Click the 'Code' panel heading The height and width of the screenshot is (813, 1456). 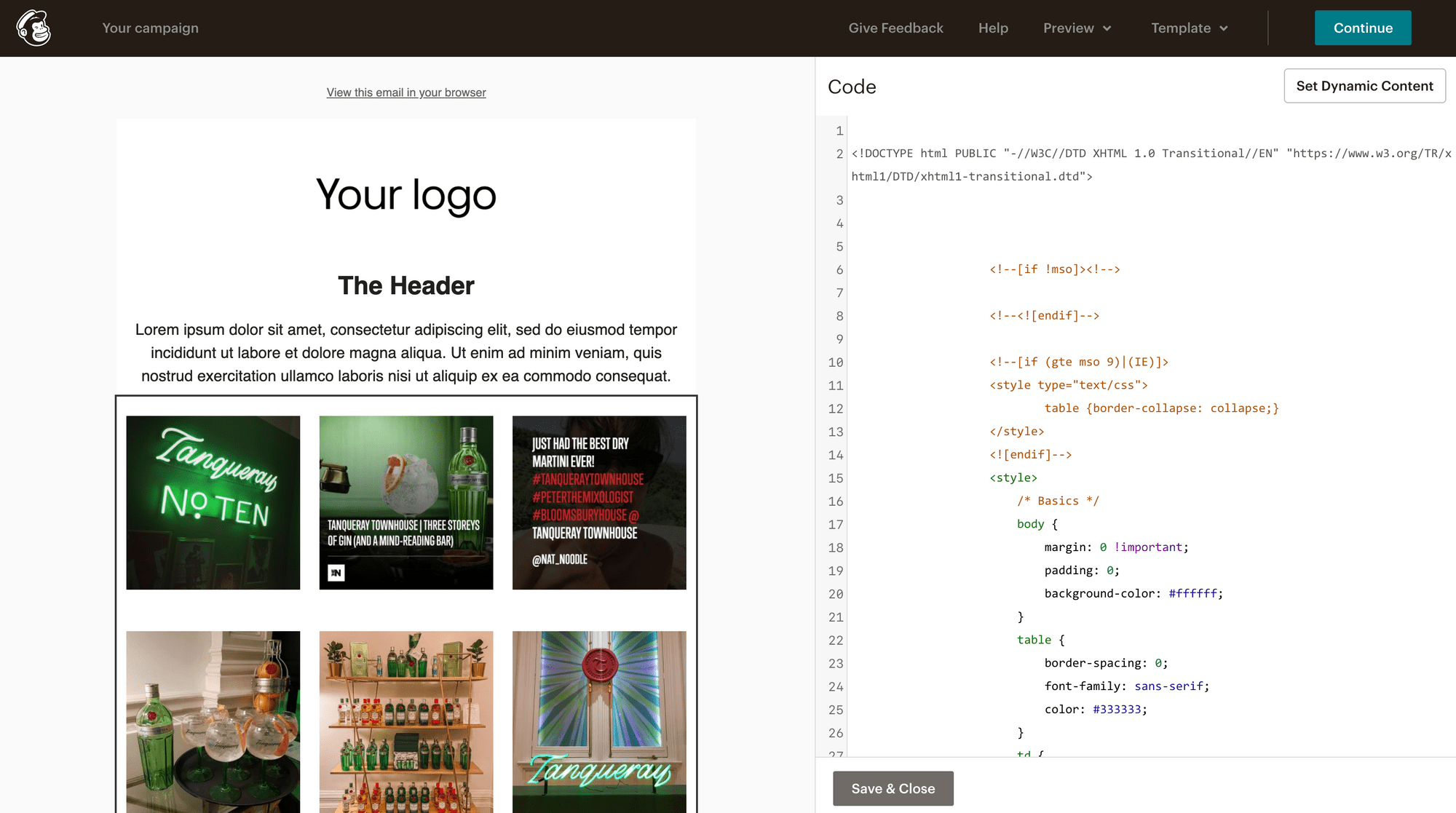pos(852,87)
